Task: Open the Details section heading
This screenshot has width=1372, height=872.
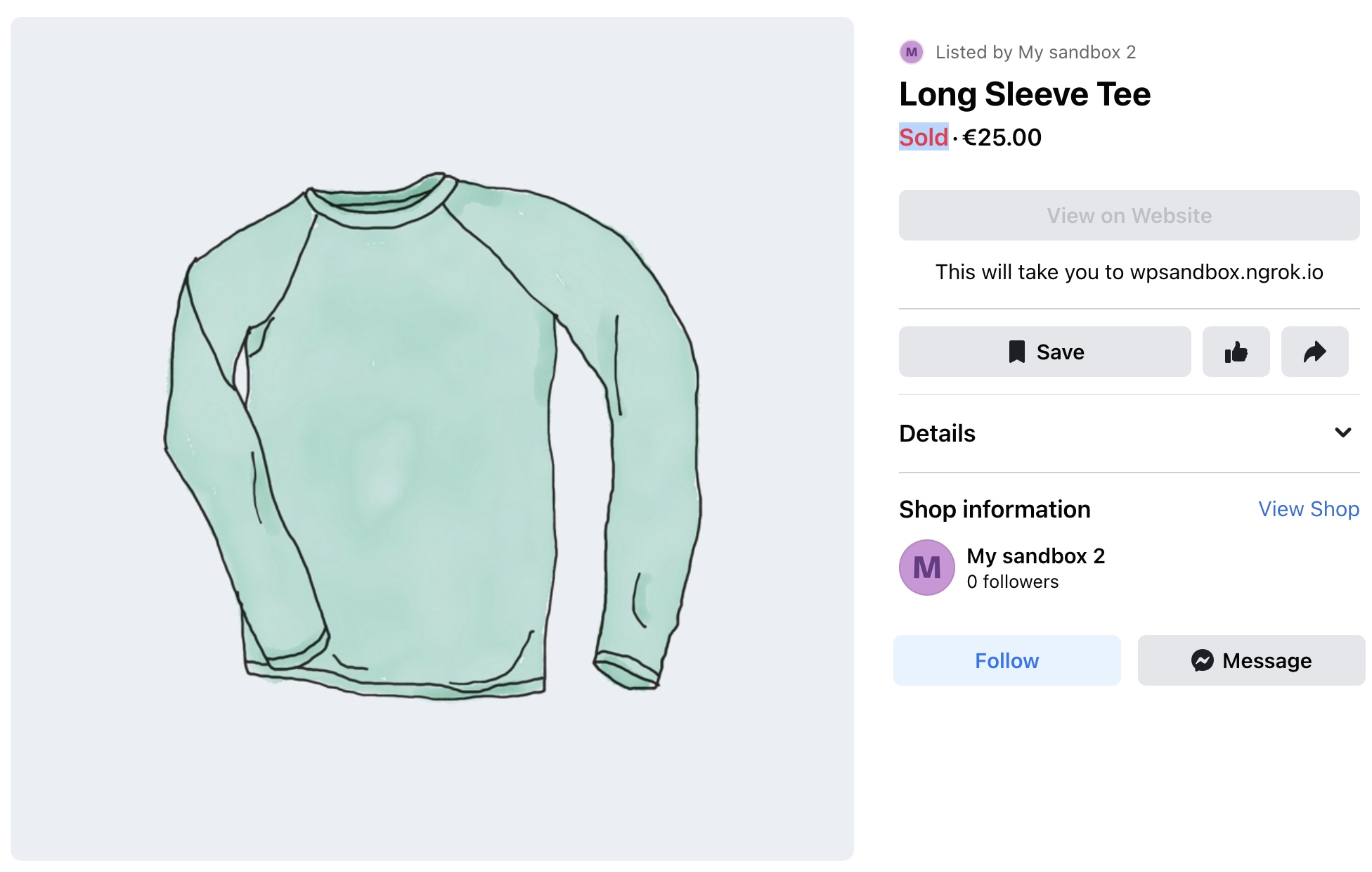Action: click(937, 433)
